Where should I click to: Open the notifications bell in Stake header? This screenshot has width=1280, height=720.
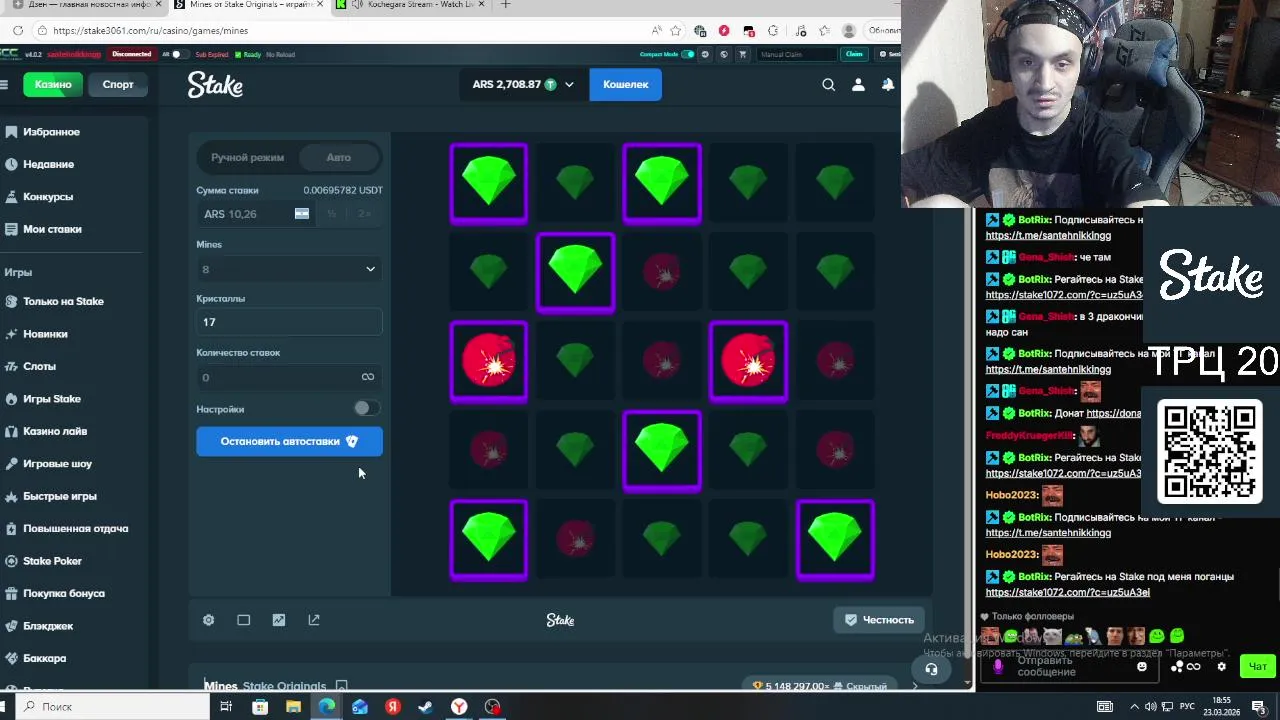point(887,85)
